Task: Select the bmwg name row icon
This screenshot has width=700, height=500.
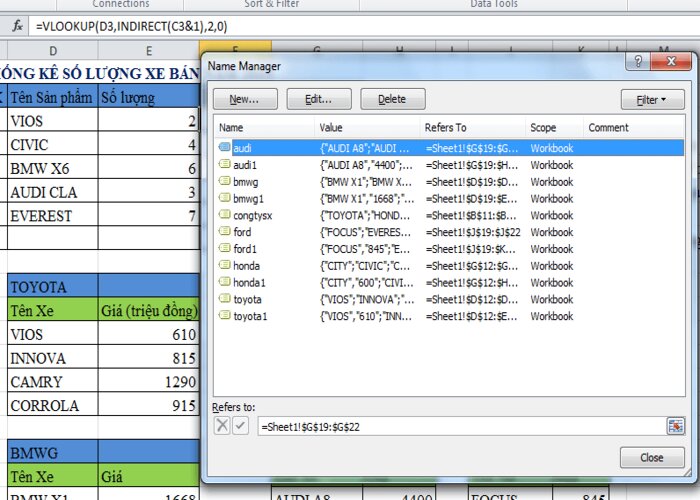Action: [x=224, y=181]
